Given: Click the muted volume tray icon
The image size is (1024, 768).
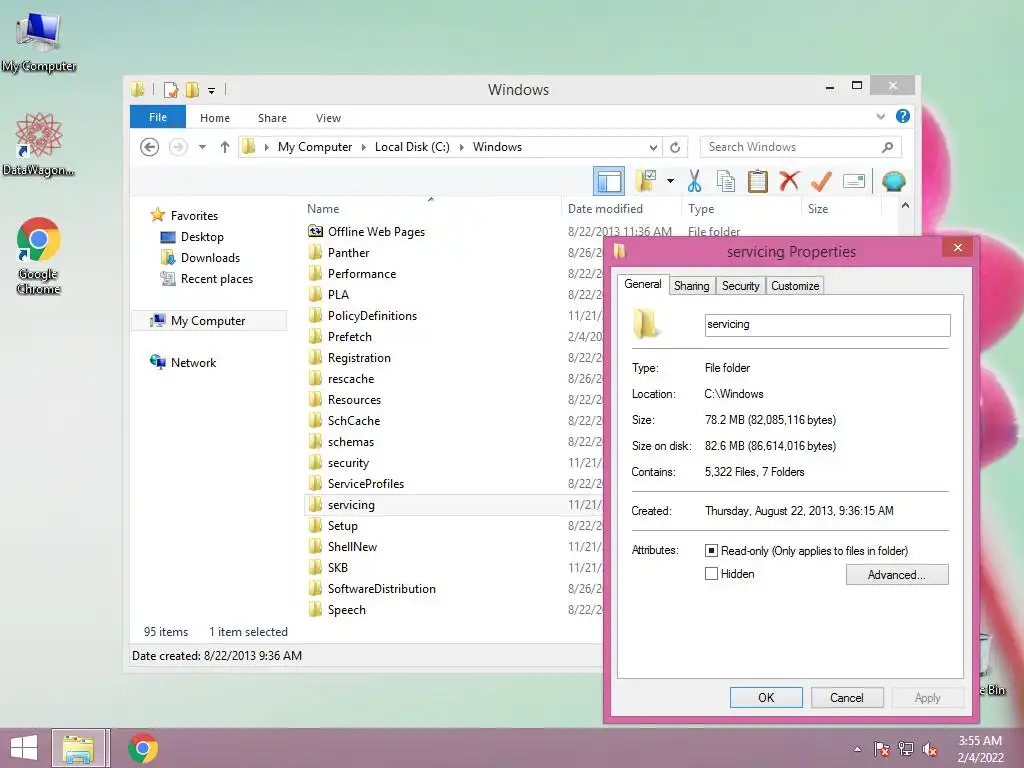Looking at the screenshot, I should (929, 749).
